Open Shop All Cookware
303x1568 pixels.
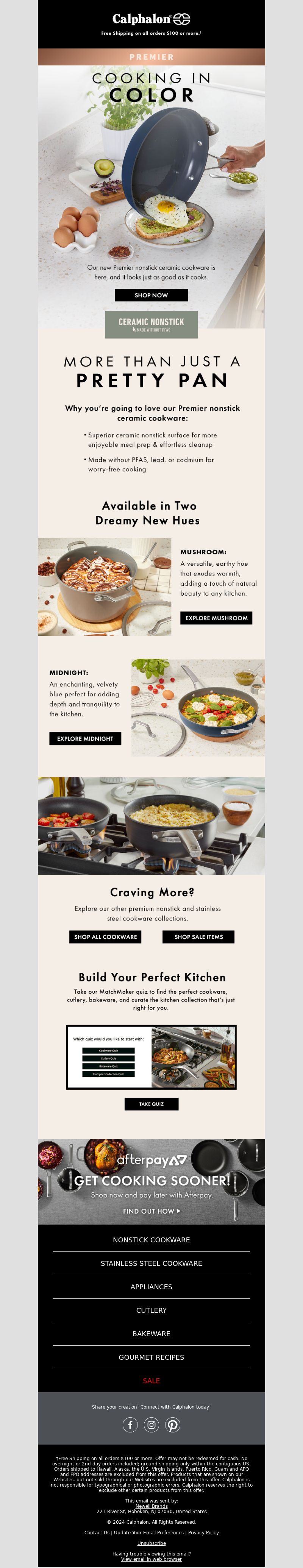[x=105, y=937]
